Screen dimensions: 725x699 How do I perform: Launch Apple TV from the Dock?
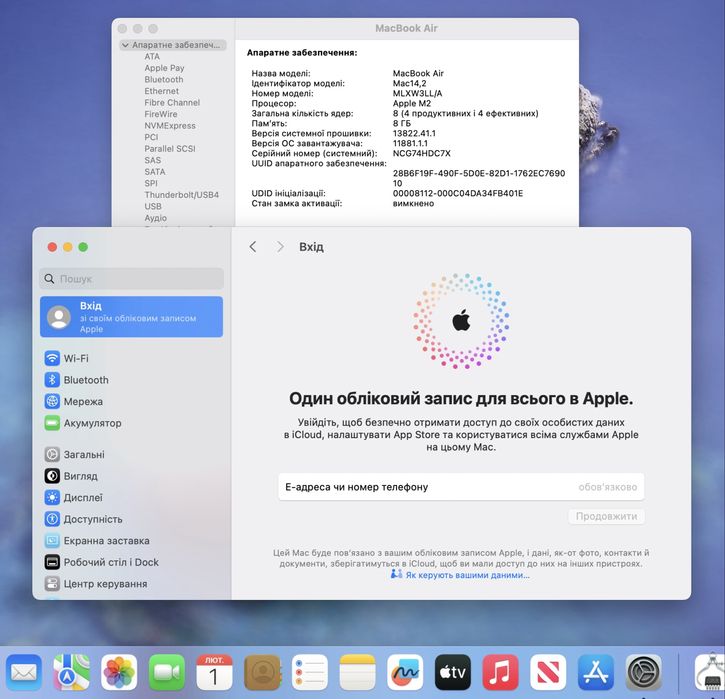tap(453, 672)
